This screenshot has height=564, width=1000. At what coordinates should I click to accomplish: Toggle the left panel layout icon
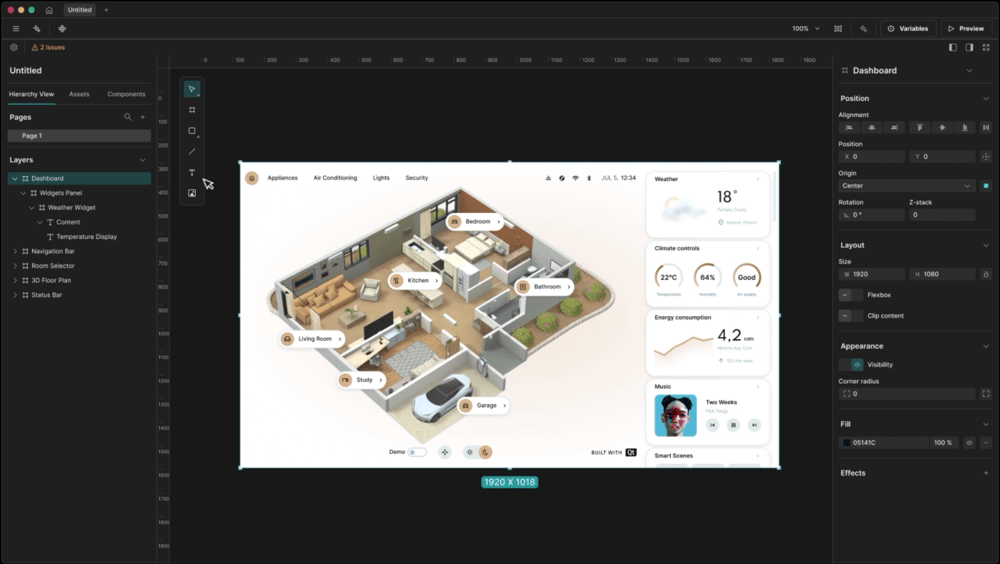(x=953, y=47)
